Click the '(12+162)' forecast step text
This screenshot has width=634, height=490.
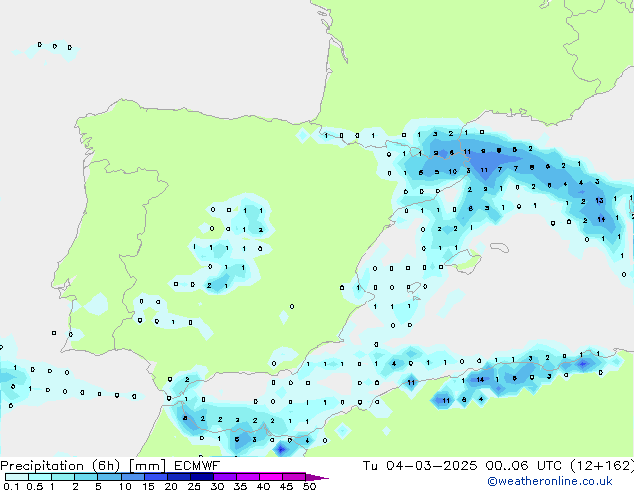(602, 466)
